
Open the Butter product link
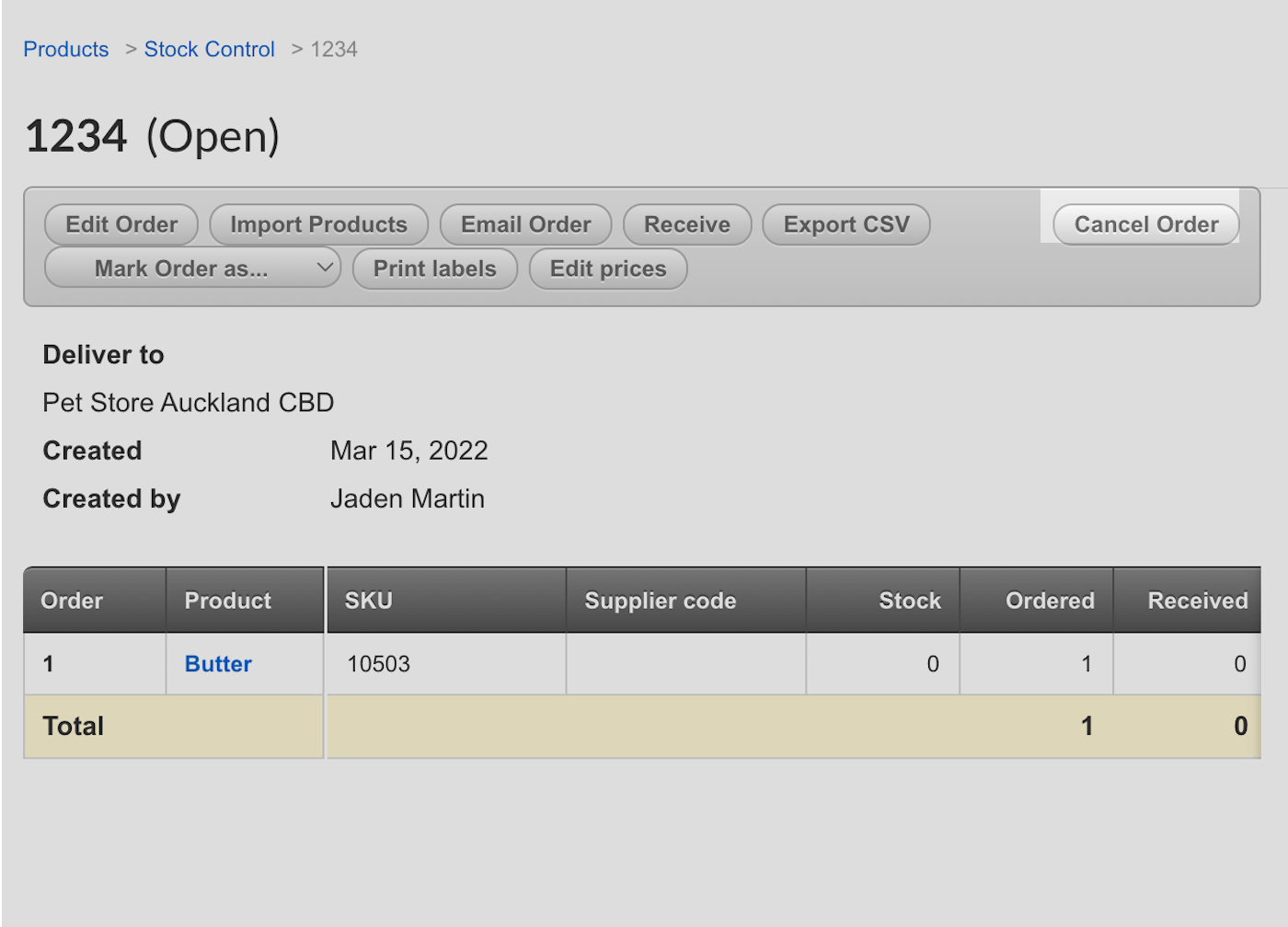click(217, 664)
